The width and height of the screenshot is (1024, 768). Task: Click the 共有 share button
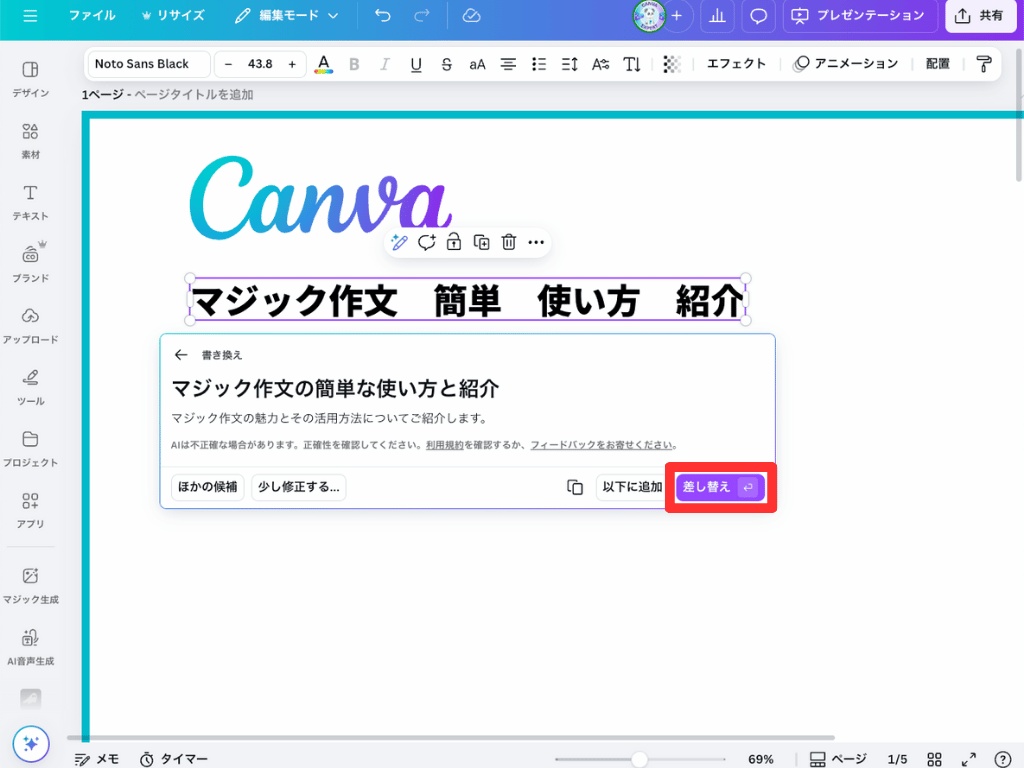pyautogui.click(x=980, y=16)
